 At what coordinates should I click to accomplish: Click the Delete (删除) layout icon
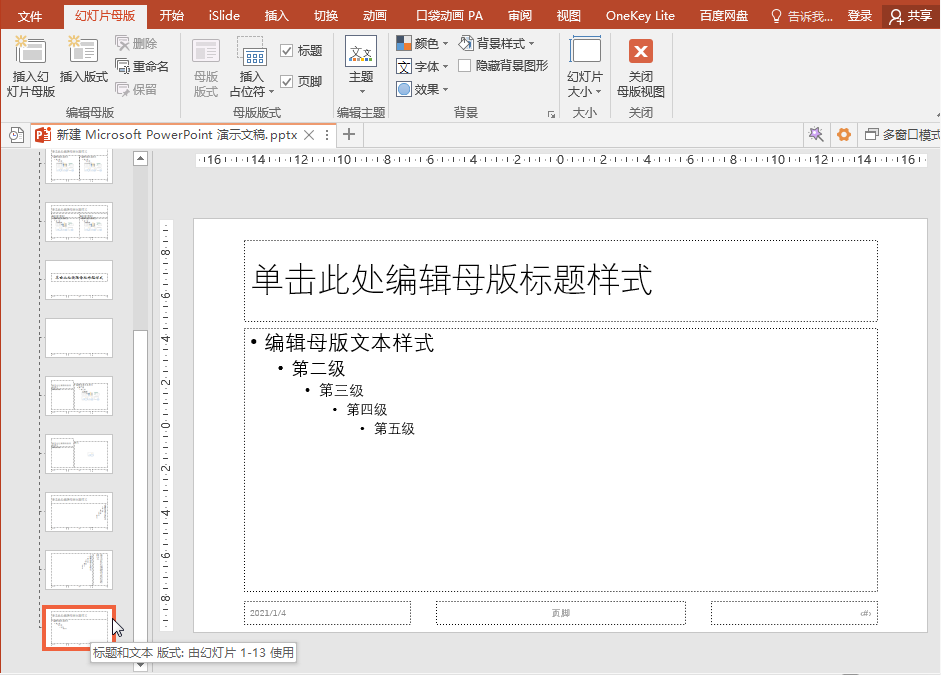click(x=122, y=43)
